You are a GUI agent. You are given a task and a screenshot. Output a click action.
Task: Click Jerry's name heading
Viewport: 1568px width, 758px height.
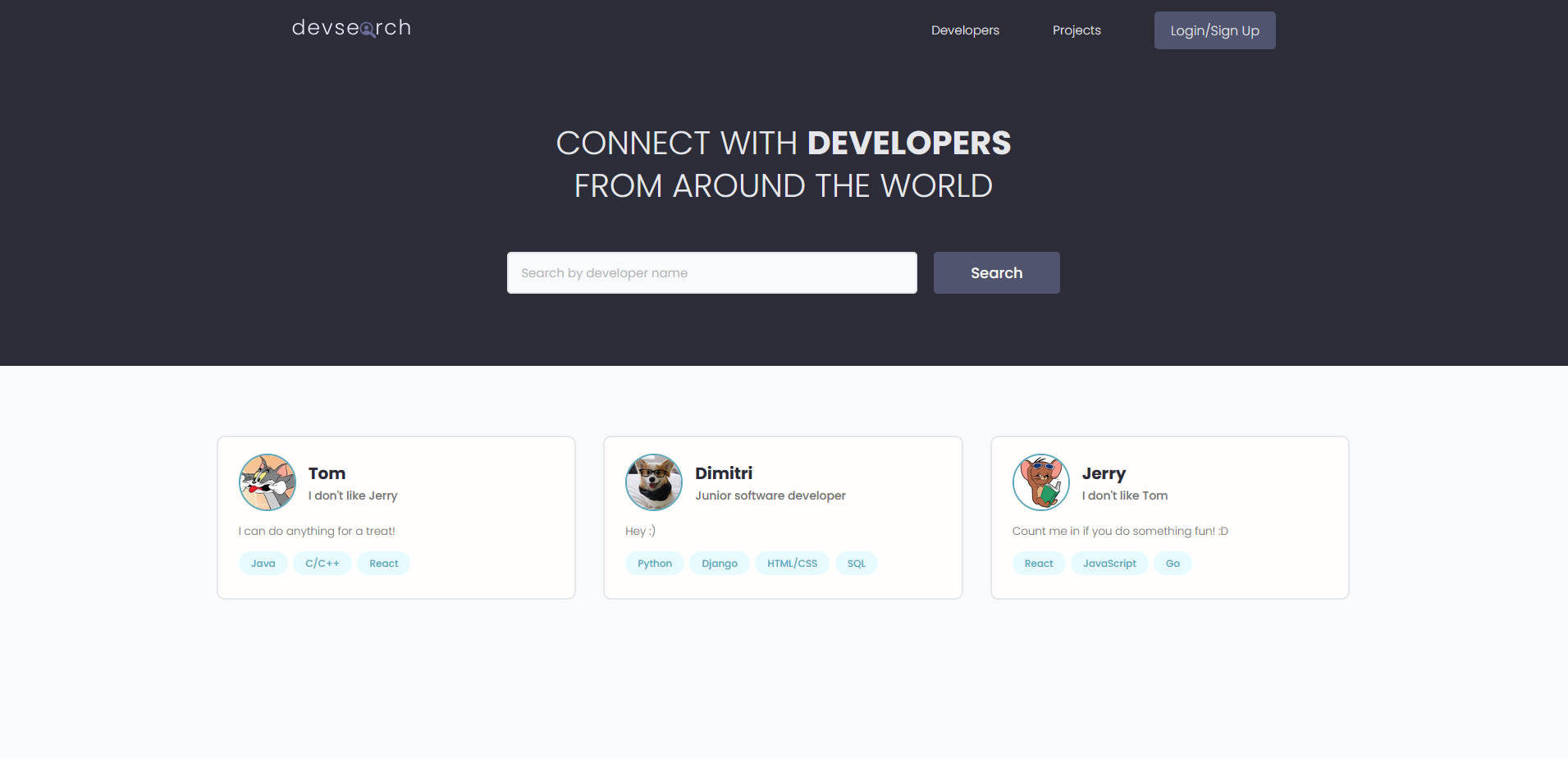point(1104,473)
